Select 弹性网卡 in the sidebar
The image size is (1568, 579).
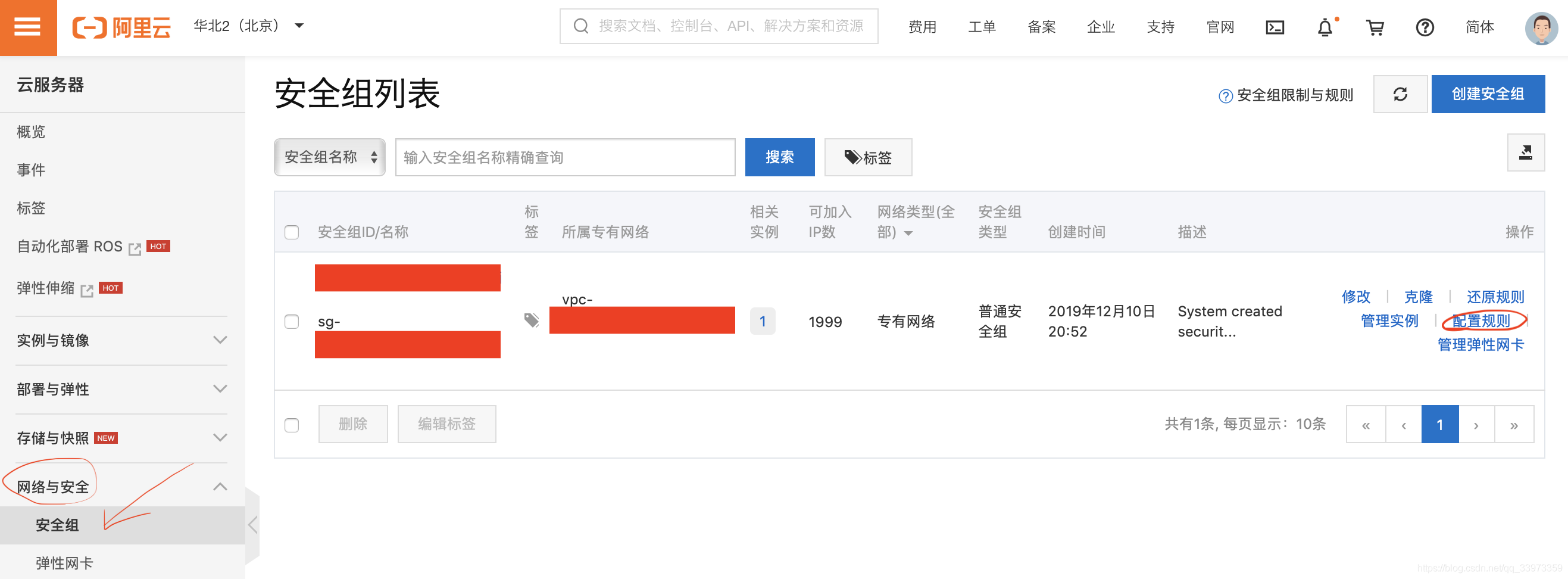point(64,562)
